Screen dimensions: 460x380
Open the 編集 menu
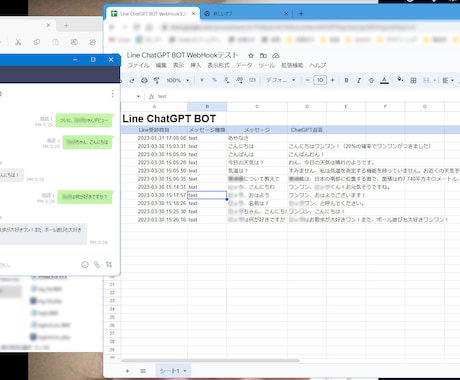click(x=161, y=65)
